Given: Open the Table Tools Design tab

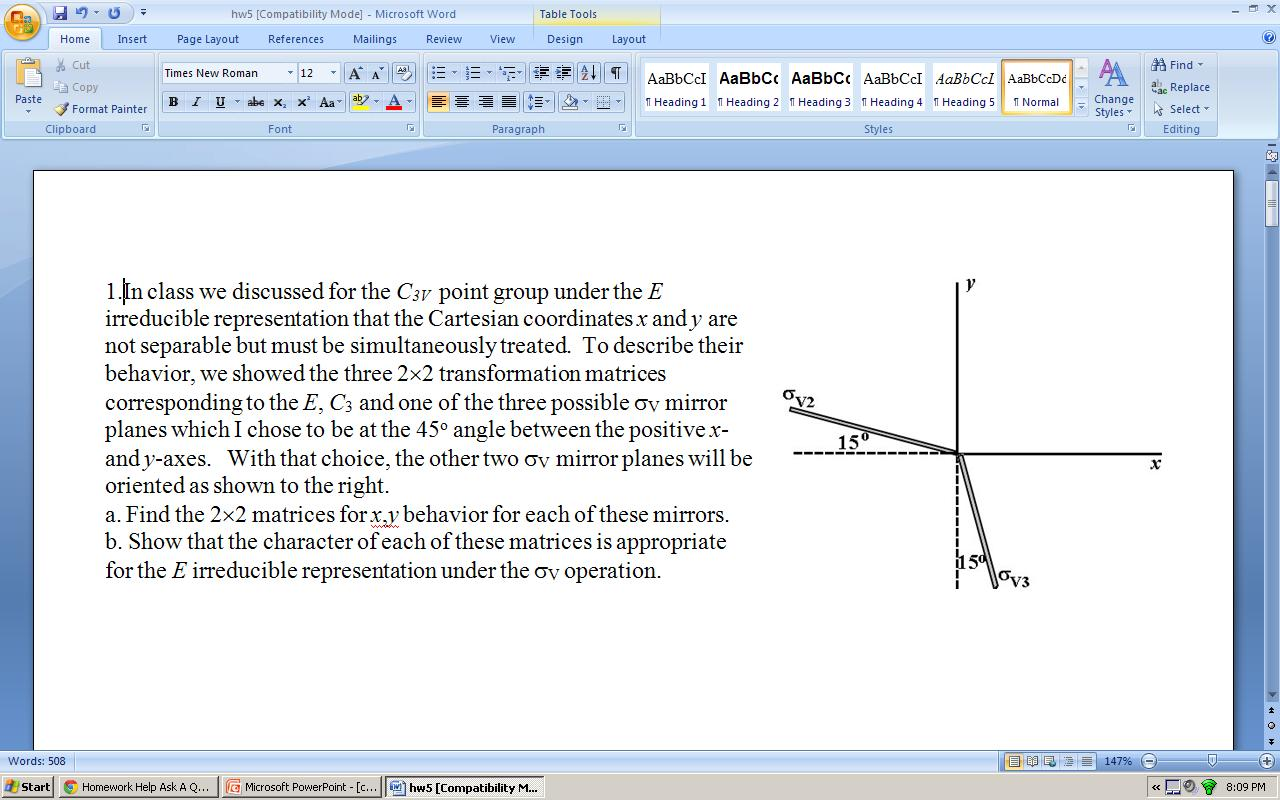Looking at the screenshot, I should click(x=564, y=39).
